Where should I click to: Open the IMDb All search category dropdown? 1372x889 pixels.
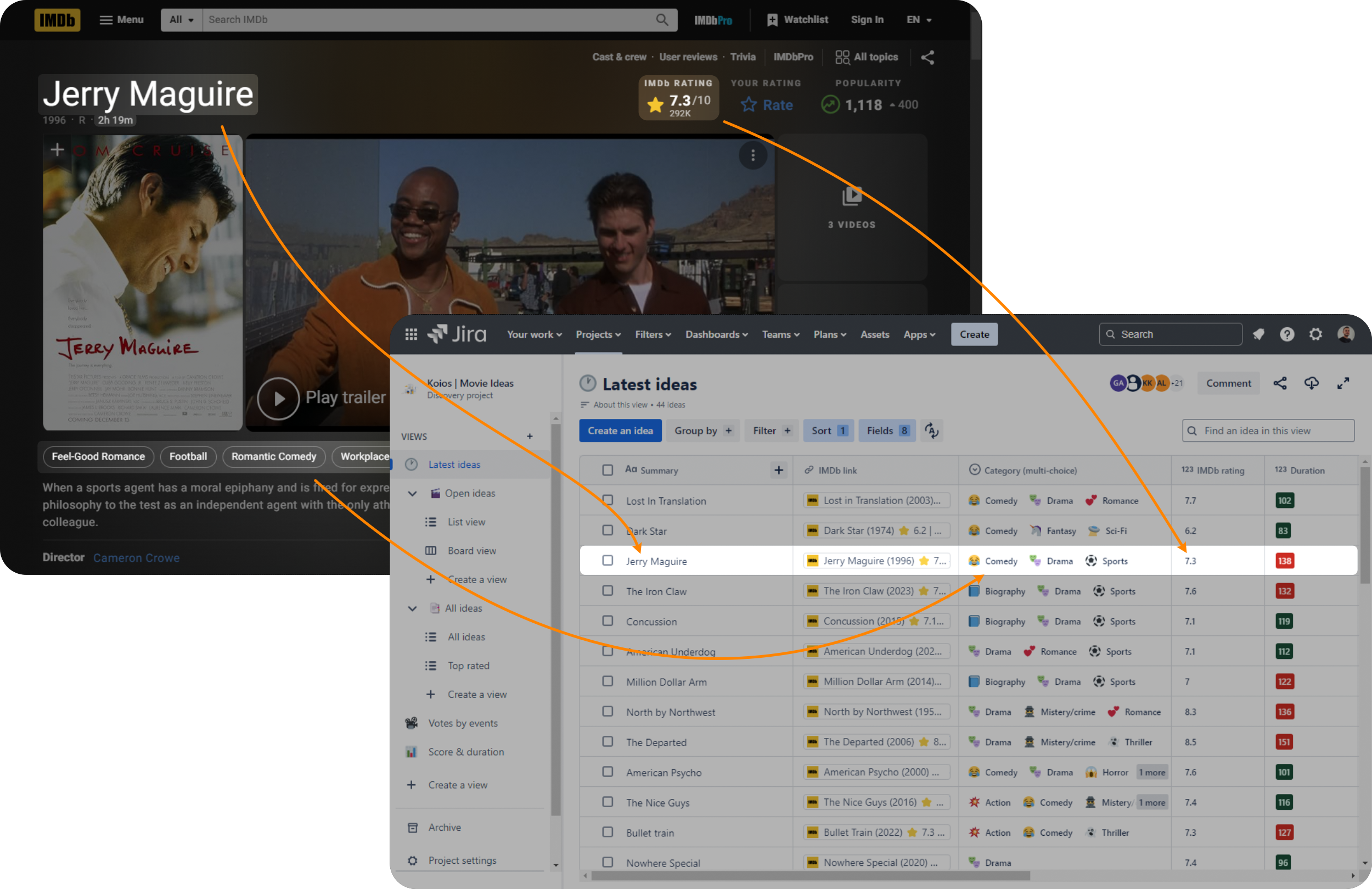182,20
